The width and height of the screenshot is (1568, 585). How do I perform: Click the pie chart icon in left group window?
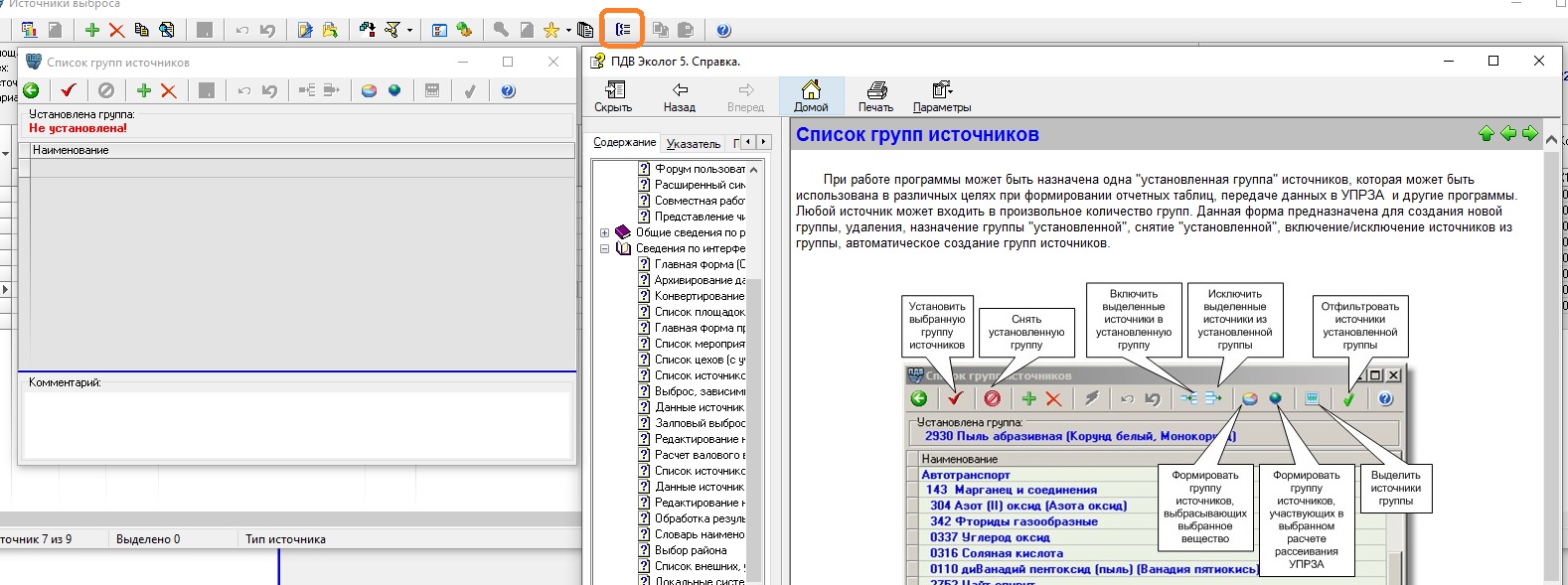[x=369, y=90]
